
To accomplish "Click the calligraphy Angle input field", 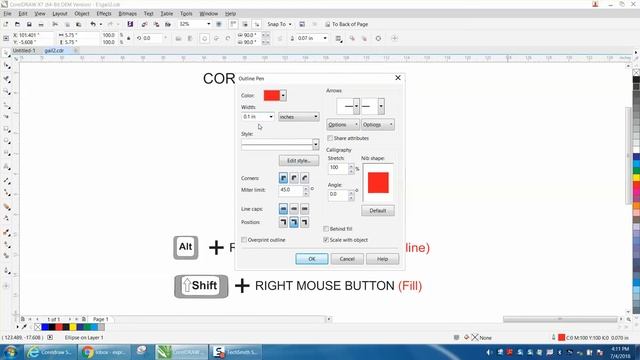I will [338, 195].
